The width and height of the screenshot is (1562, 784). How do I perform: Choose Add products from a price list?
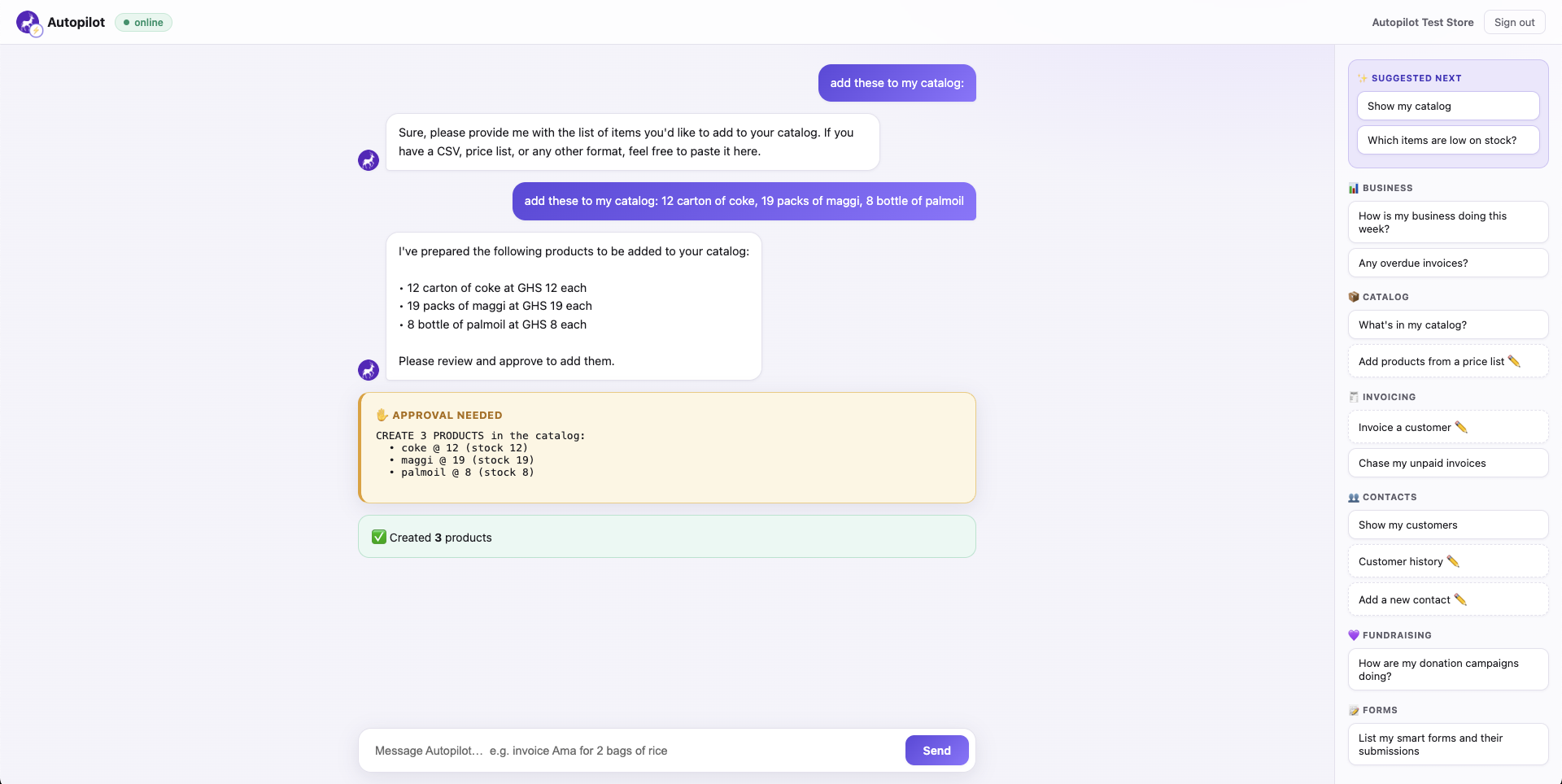(x=1448, y=361)
